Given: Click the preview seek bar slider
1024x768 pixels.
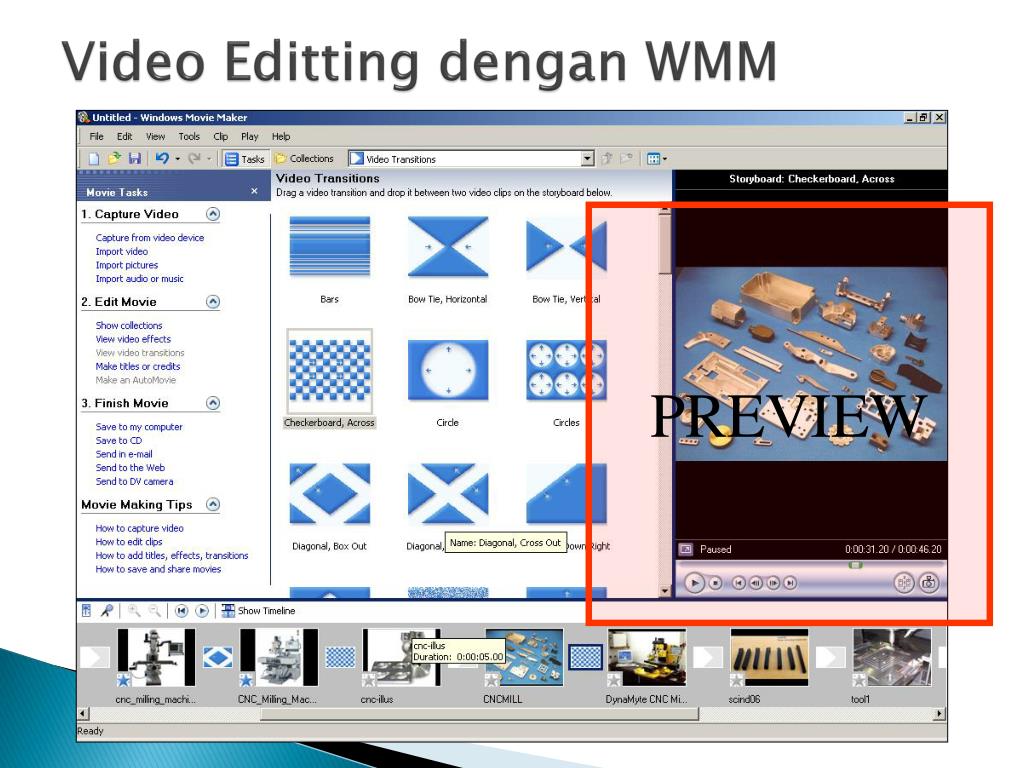Looking at the screenshot, I should [x=855, y=565].
